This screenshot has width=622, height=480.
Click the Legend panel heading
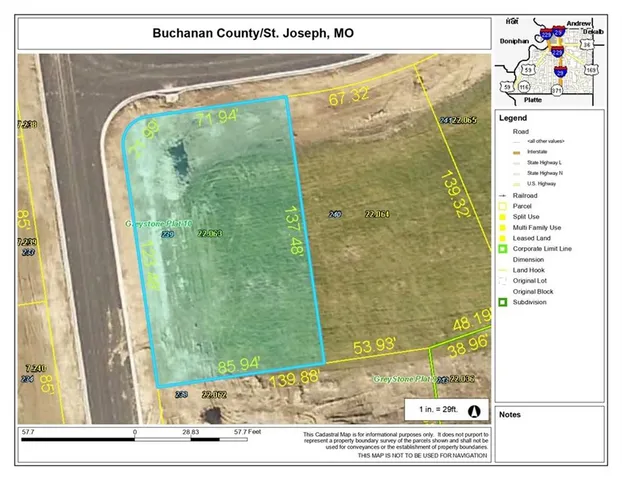pyautogui.click(x=514, y=118)
